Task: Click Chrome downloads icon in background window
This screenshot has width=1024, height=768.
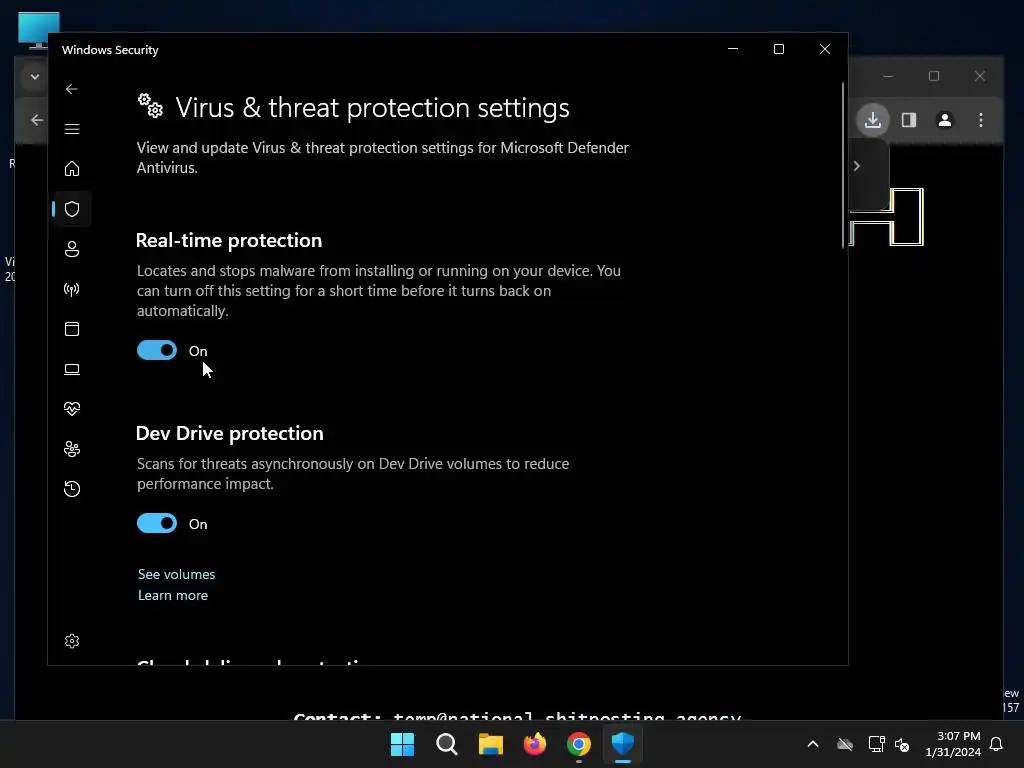Action: (873, 120)
